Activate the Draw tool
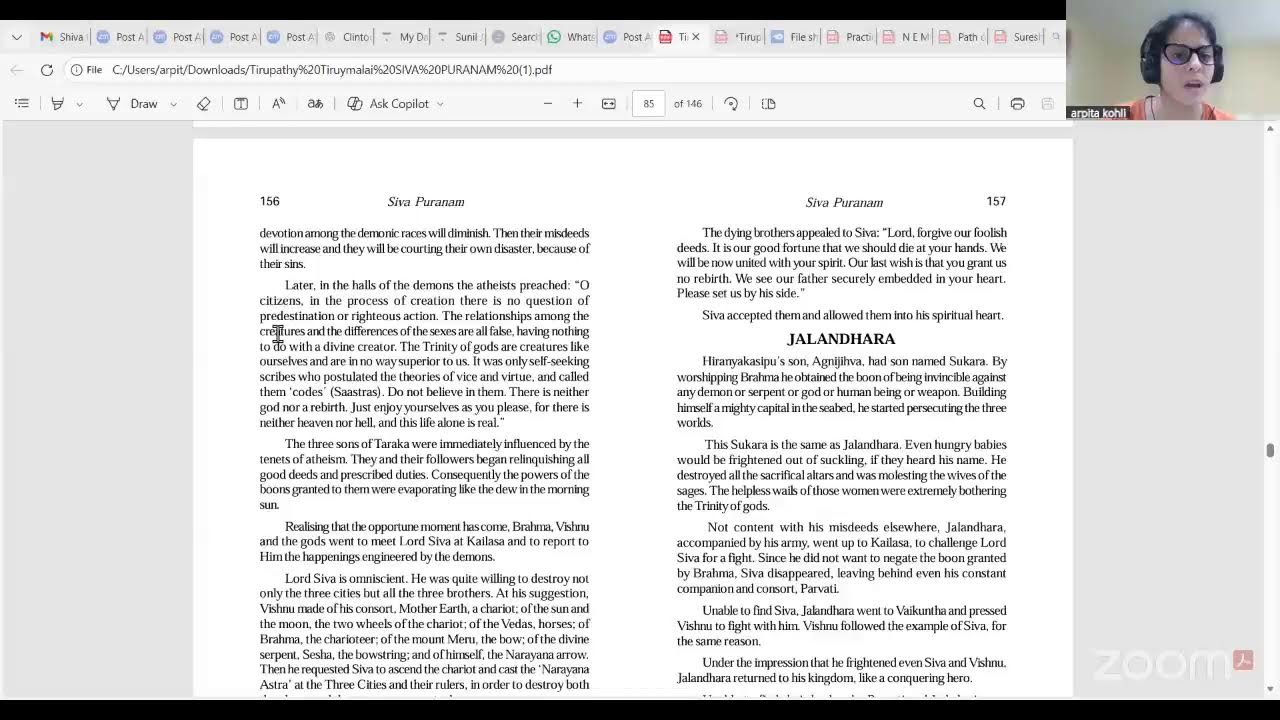 click(132, 103)
